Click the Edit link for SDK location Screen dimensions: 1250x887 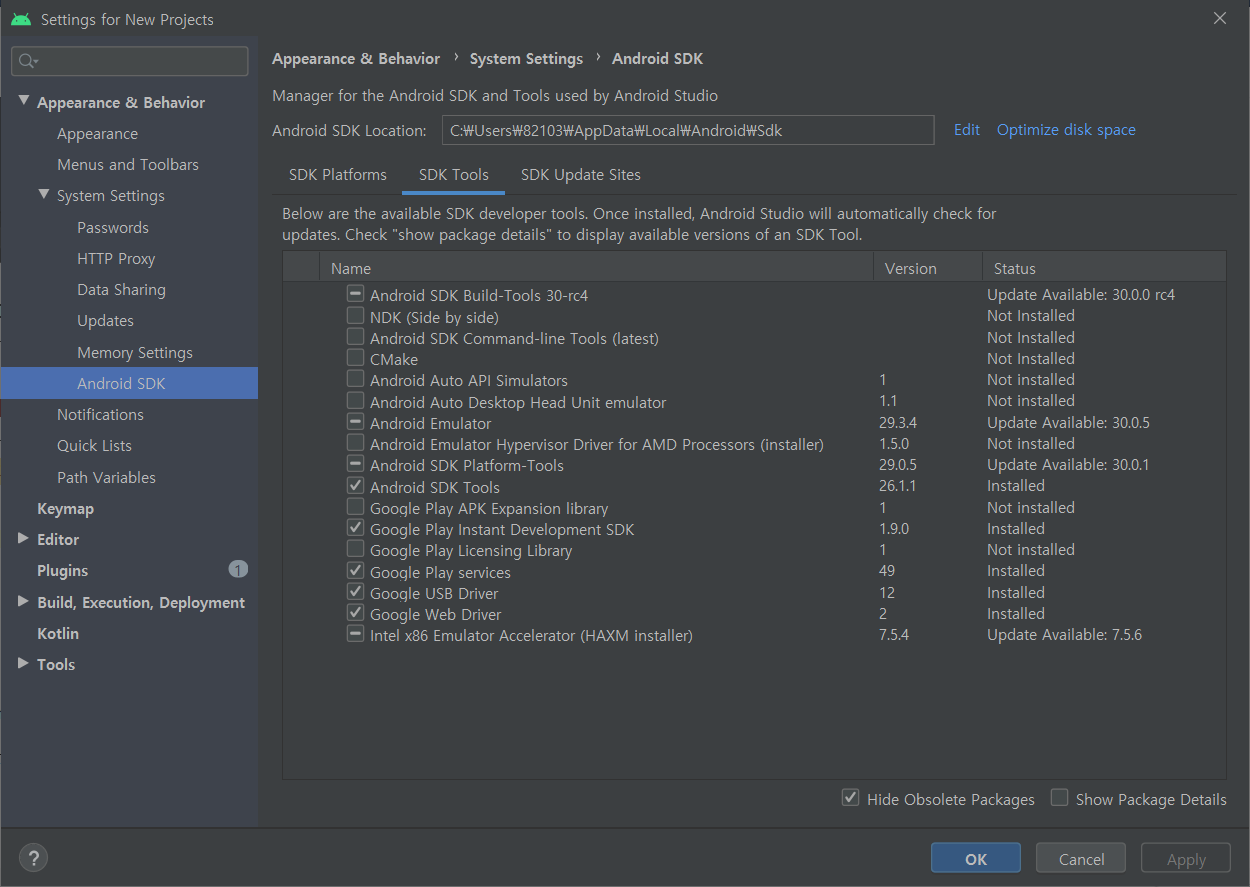tap(967, 130)
